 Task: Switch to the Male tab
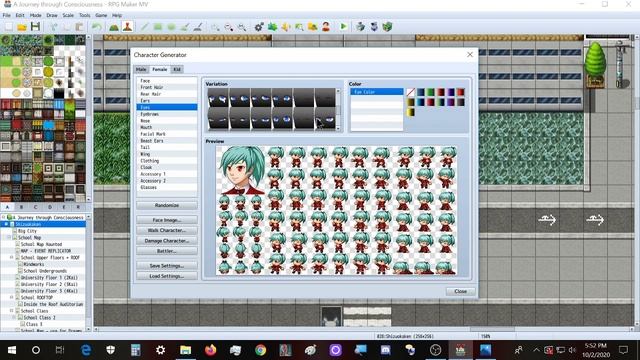click(x=141, y=69)
